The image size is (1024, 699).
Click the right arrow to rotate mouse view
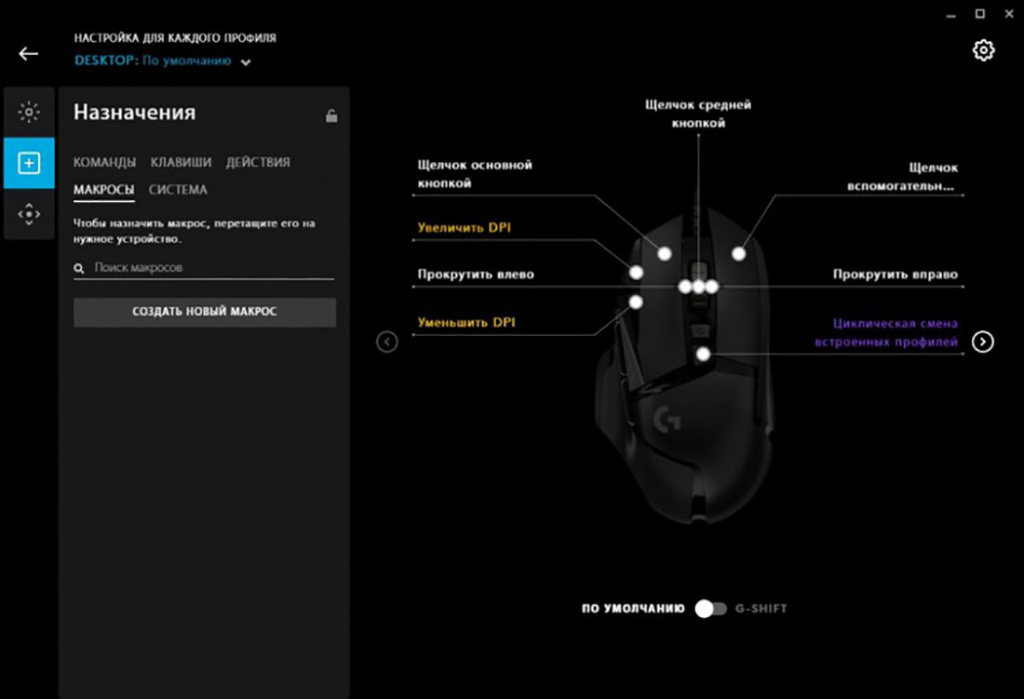coord(983,342)
